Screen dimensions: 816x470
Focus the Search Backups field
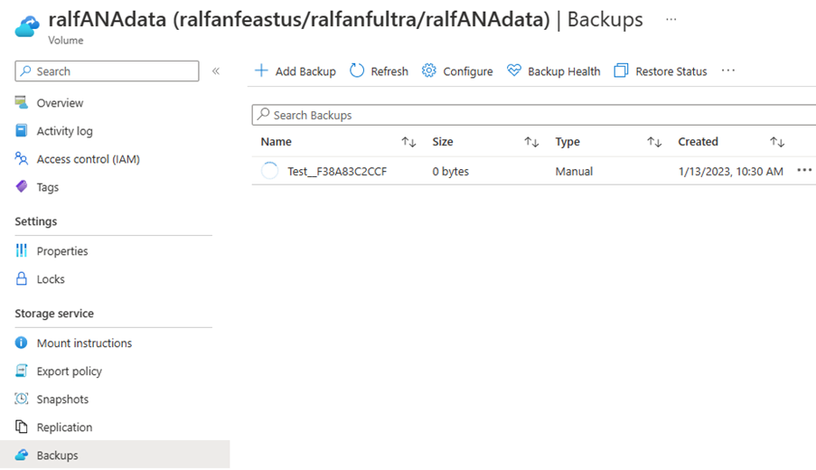click(534, 115)
